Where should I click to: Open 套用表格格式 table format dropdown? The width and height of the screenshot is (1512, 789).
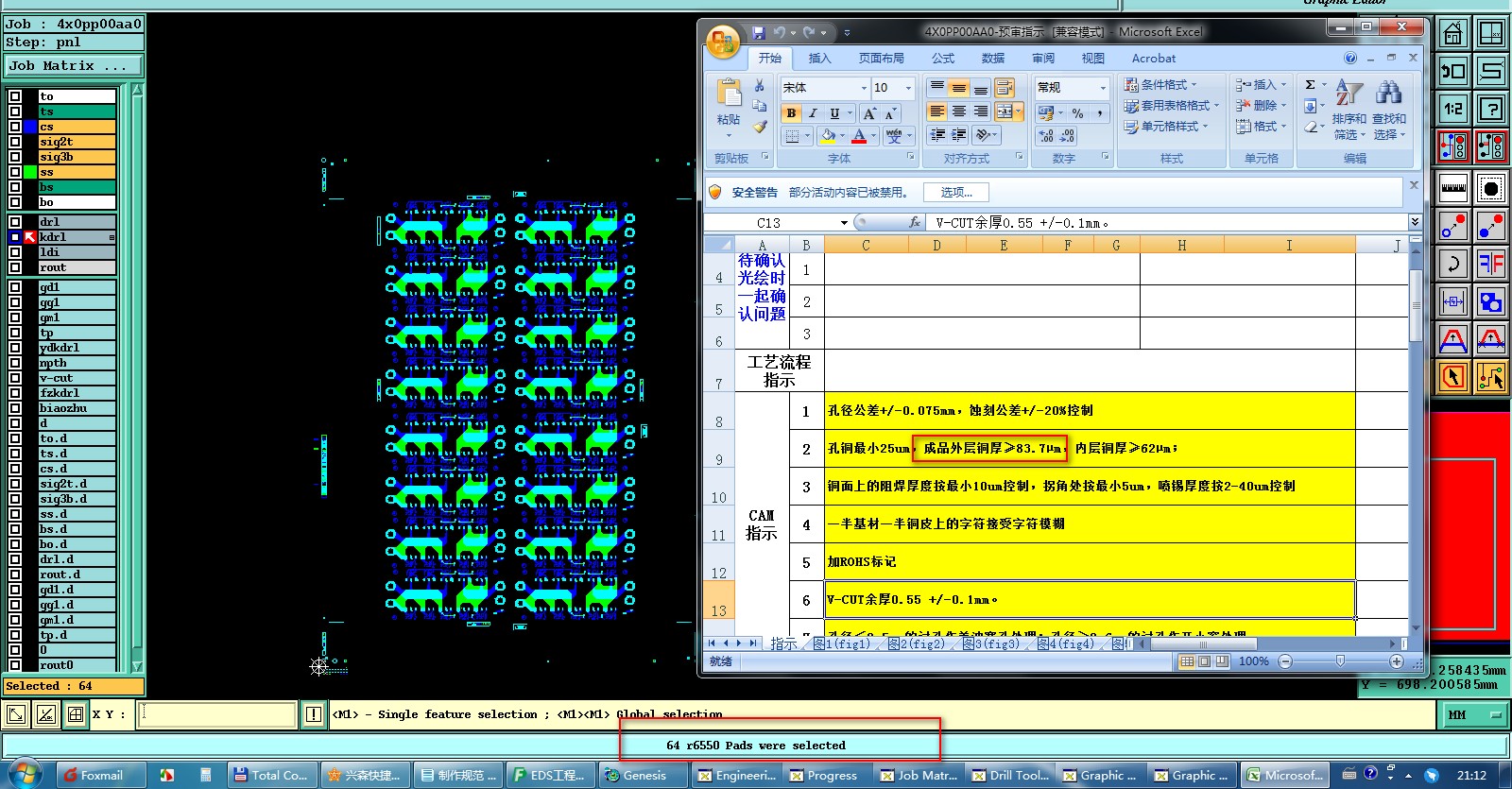[1172, 105]
